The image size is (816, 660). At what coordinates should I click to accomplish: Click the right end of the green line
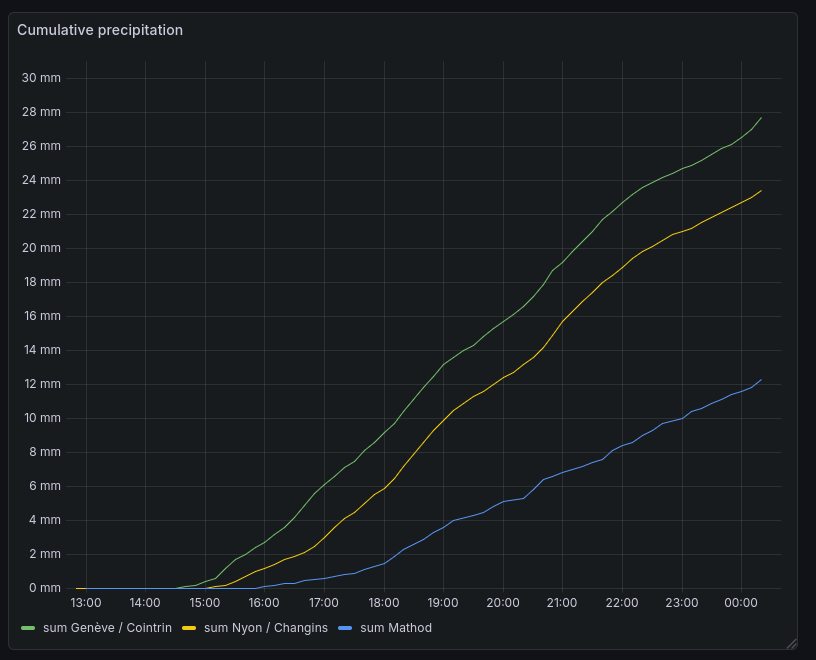(761, 118)
